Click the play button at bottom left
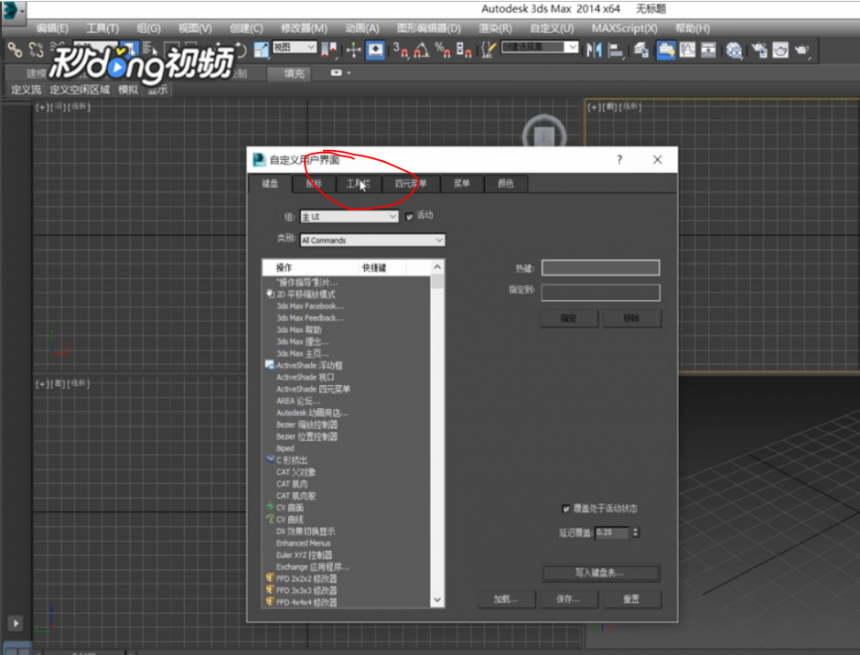Viewport: 860px width, 655px height. point(16,623)
